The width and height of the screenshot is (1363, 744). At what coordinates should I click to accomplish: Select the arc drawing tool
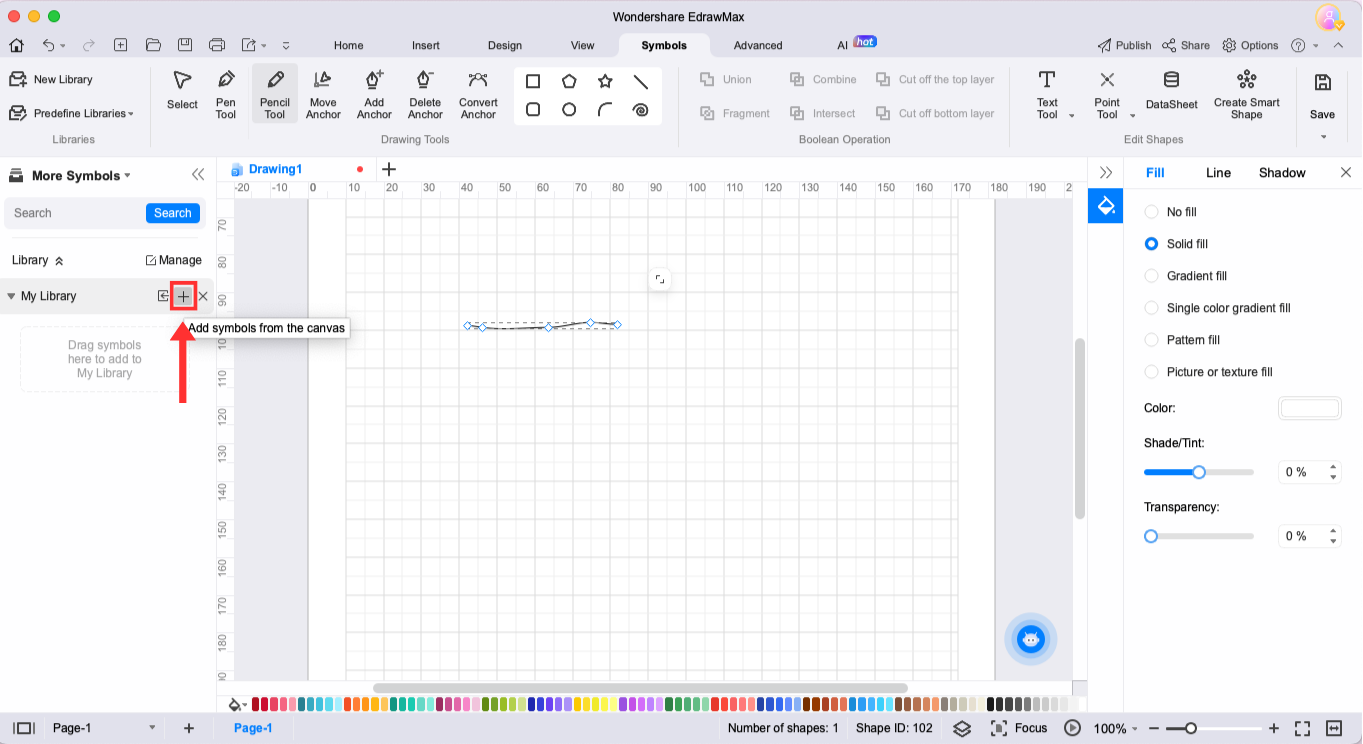[605, 110]
